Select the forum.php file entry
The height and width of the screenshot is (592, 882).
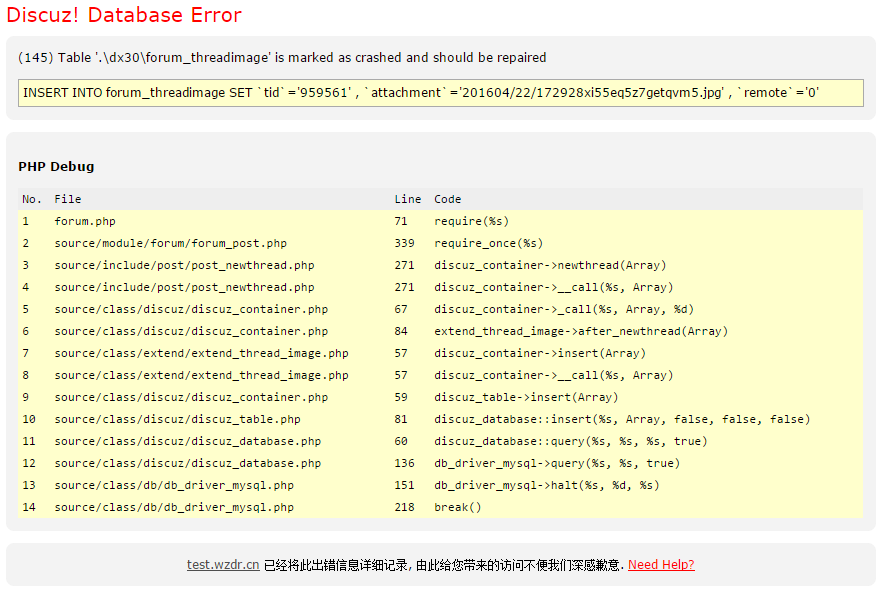[85, 221]
